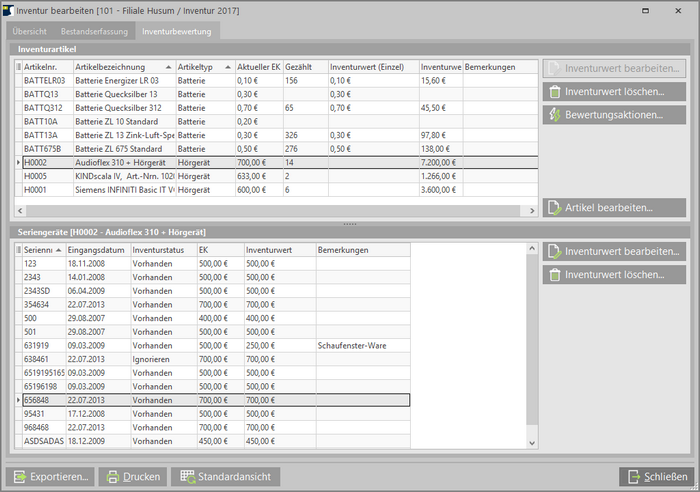Screen dimensions: 700x492
Task: Click edit icon in Seriengeräte panel
Action: (x=555, y=252)
